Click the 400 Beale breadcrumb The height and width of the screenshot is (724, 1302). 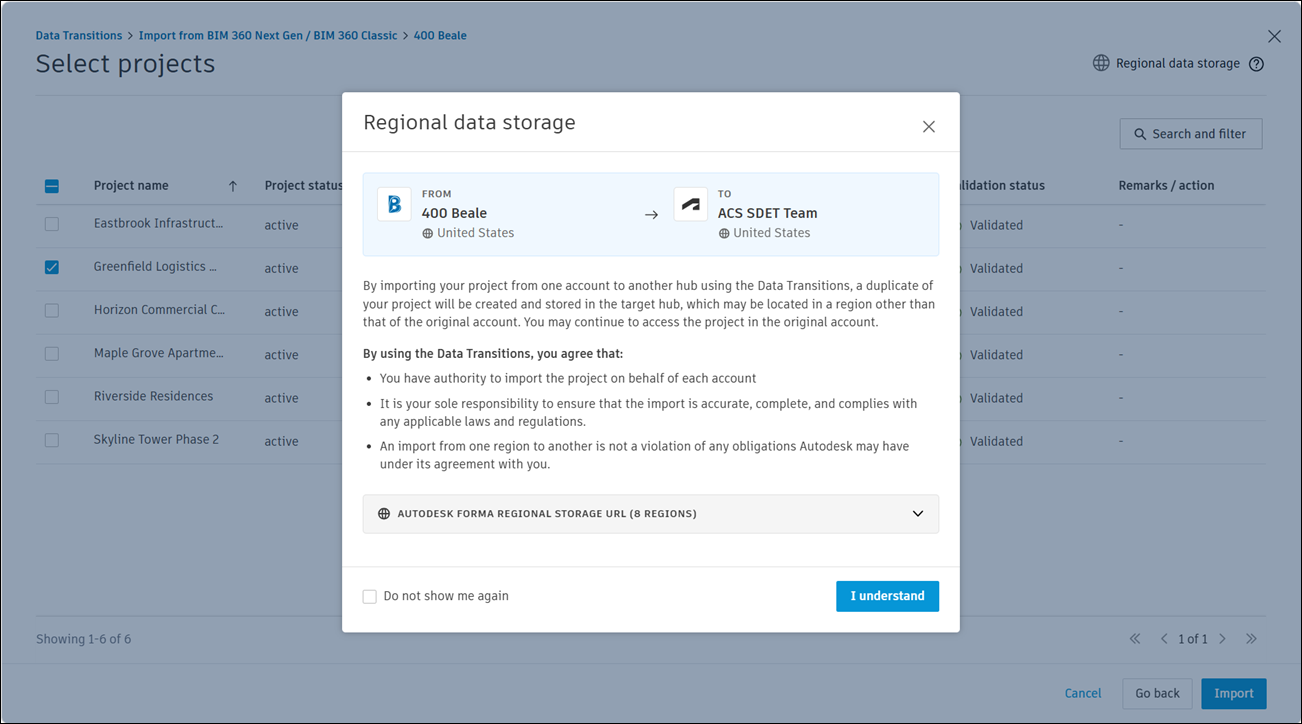pos(440,36)
